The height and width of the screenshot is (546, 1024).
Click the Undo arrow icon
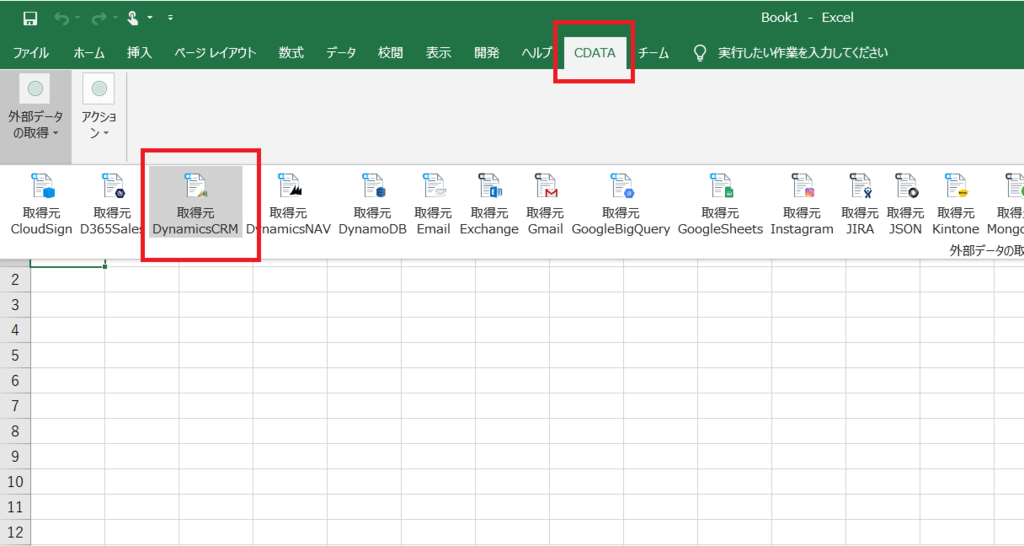click(61, 18)
